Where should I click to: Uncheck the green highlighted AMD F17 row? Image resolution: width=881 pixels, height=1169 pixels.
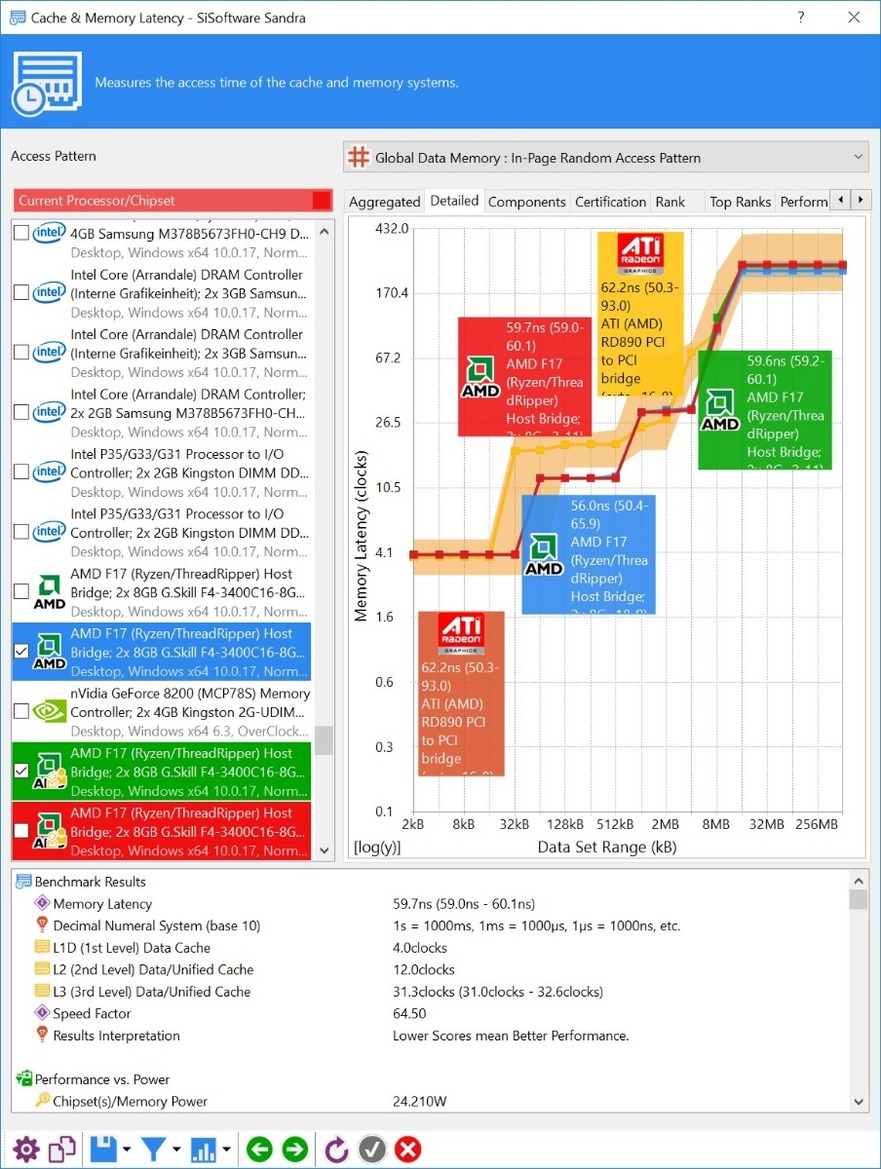point(22,771)
